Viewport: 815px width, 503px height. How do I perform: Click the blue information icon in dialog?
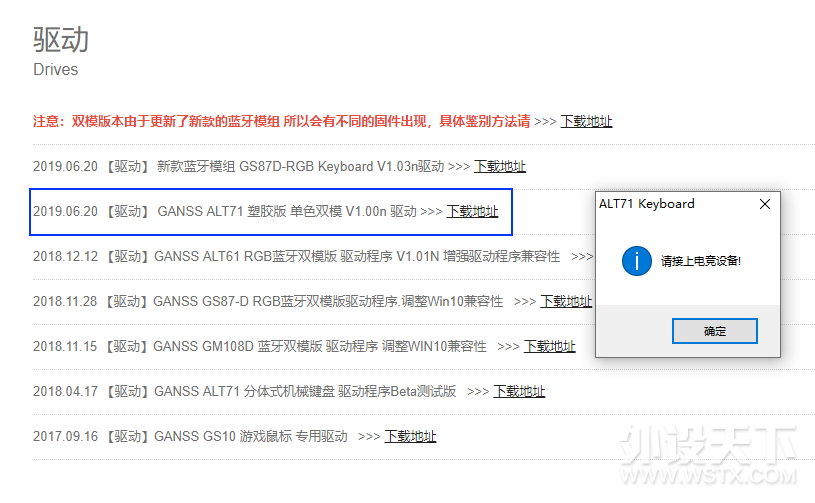click(637, 261)
